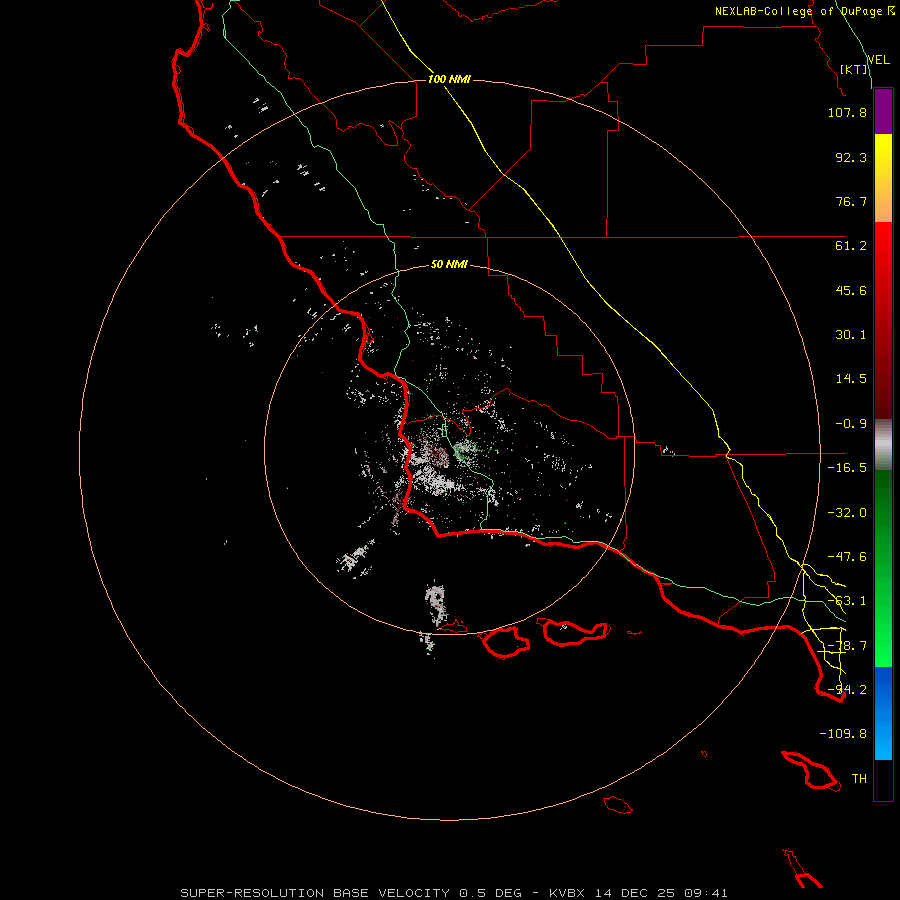Click the TH threshold label
Screen dimensions: 900x900
pos(859,779)
